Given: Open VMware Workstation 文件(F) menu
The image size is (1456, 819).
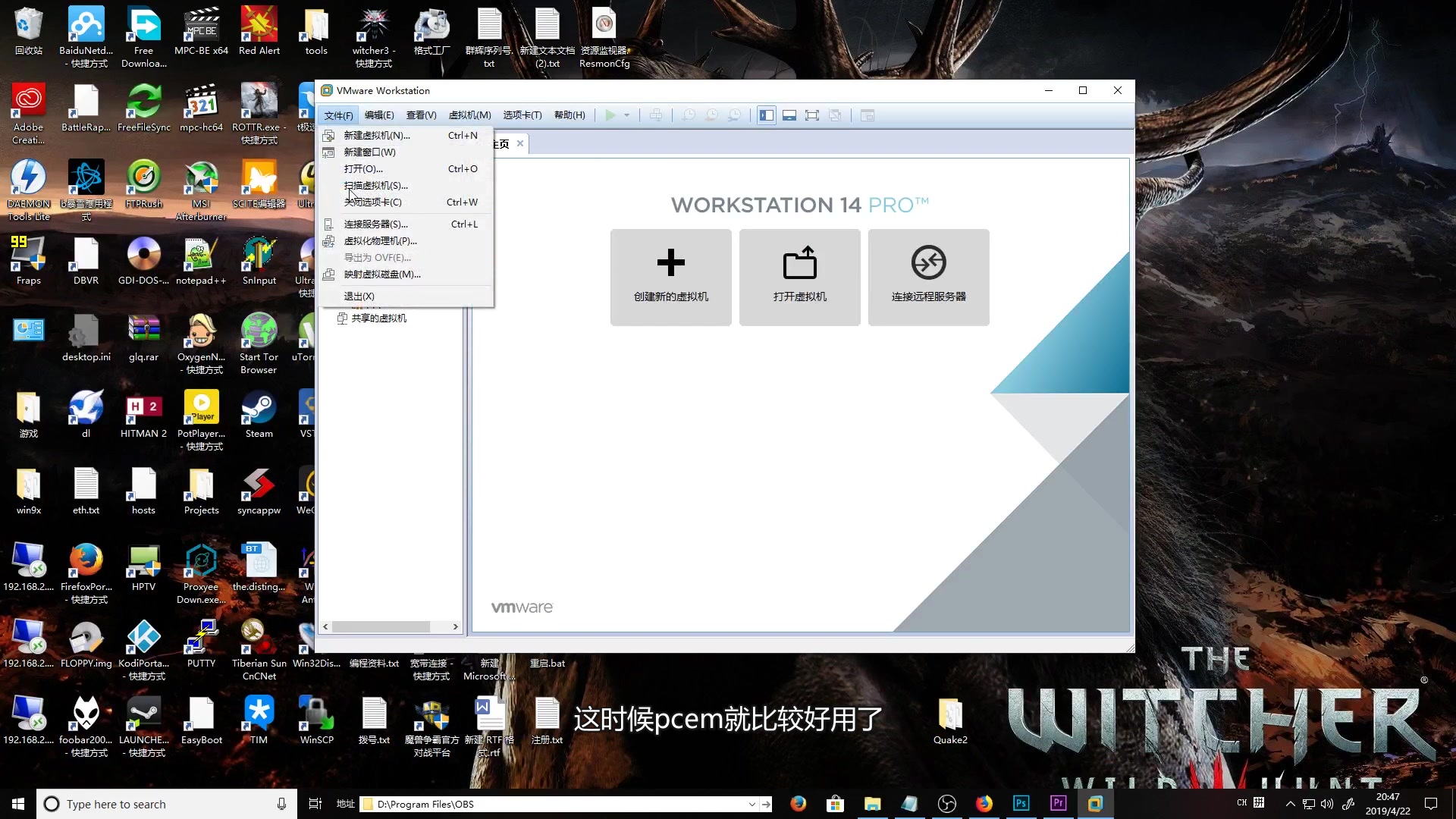Looking at the screenshot, I should [x=339, y=114].
